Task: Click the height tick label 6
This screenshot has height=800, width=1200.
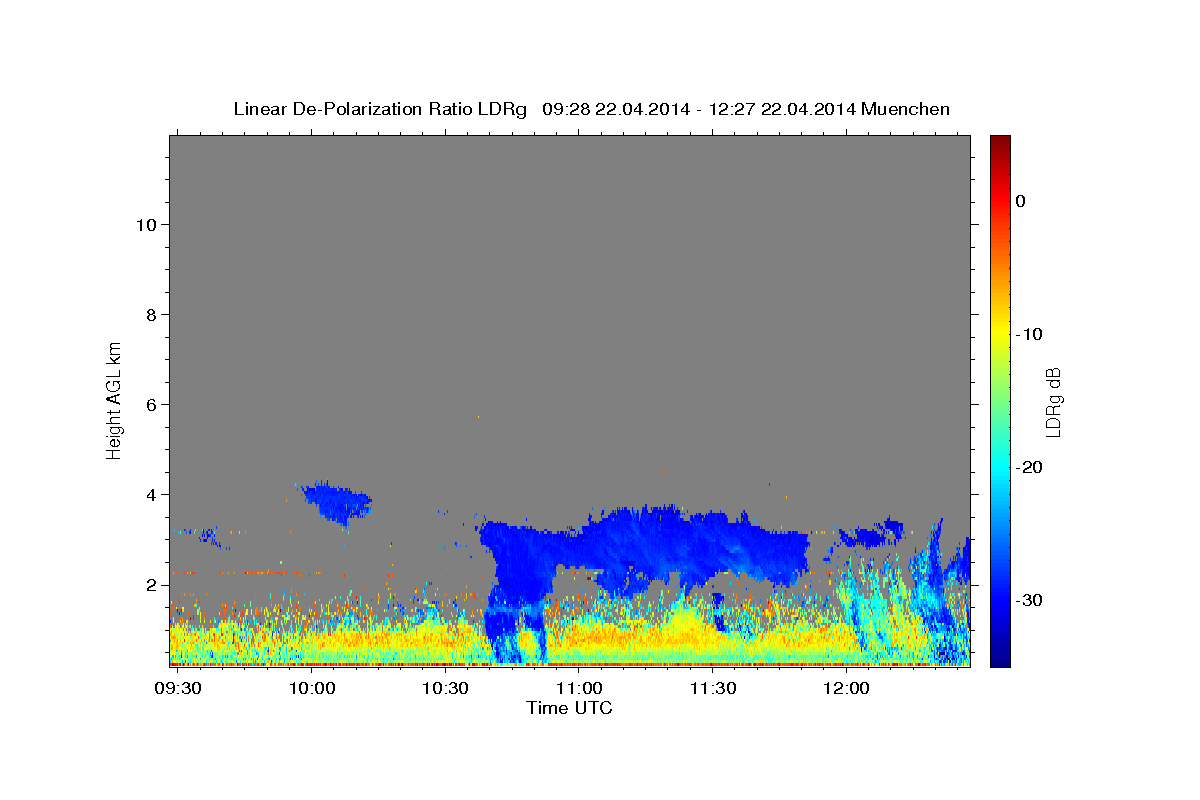Action: coord(152,404)
